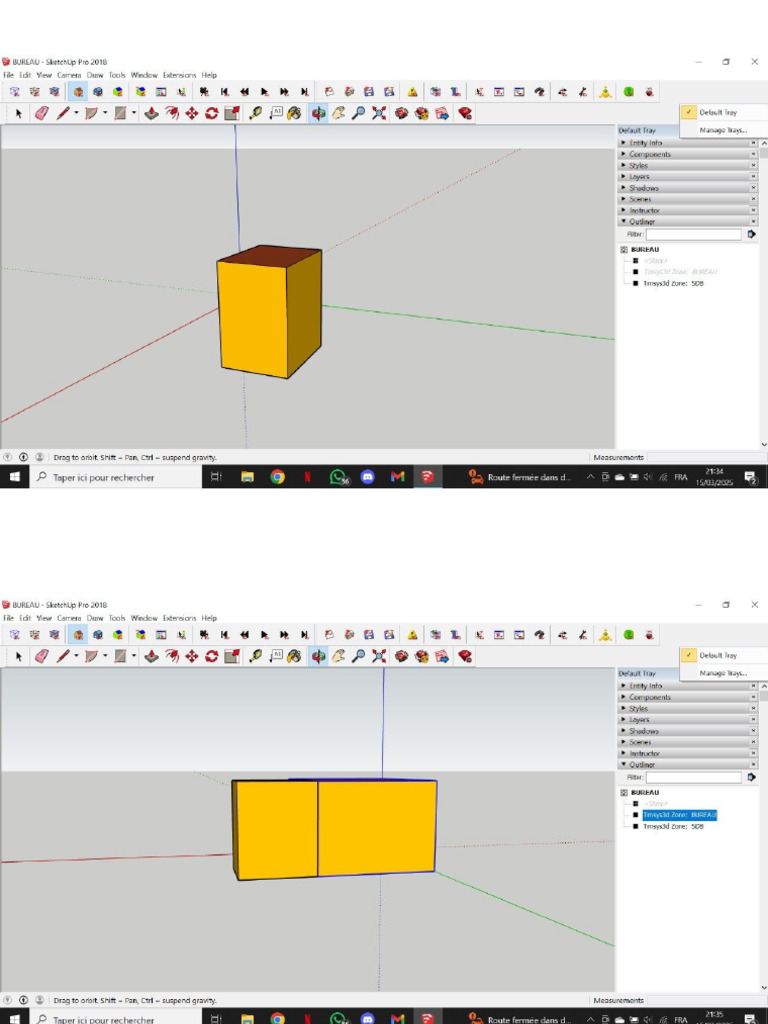This screenshot has height=1024, width=768.
Task: Open the Extensions menu in upper window
Action: 180,75
